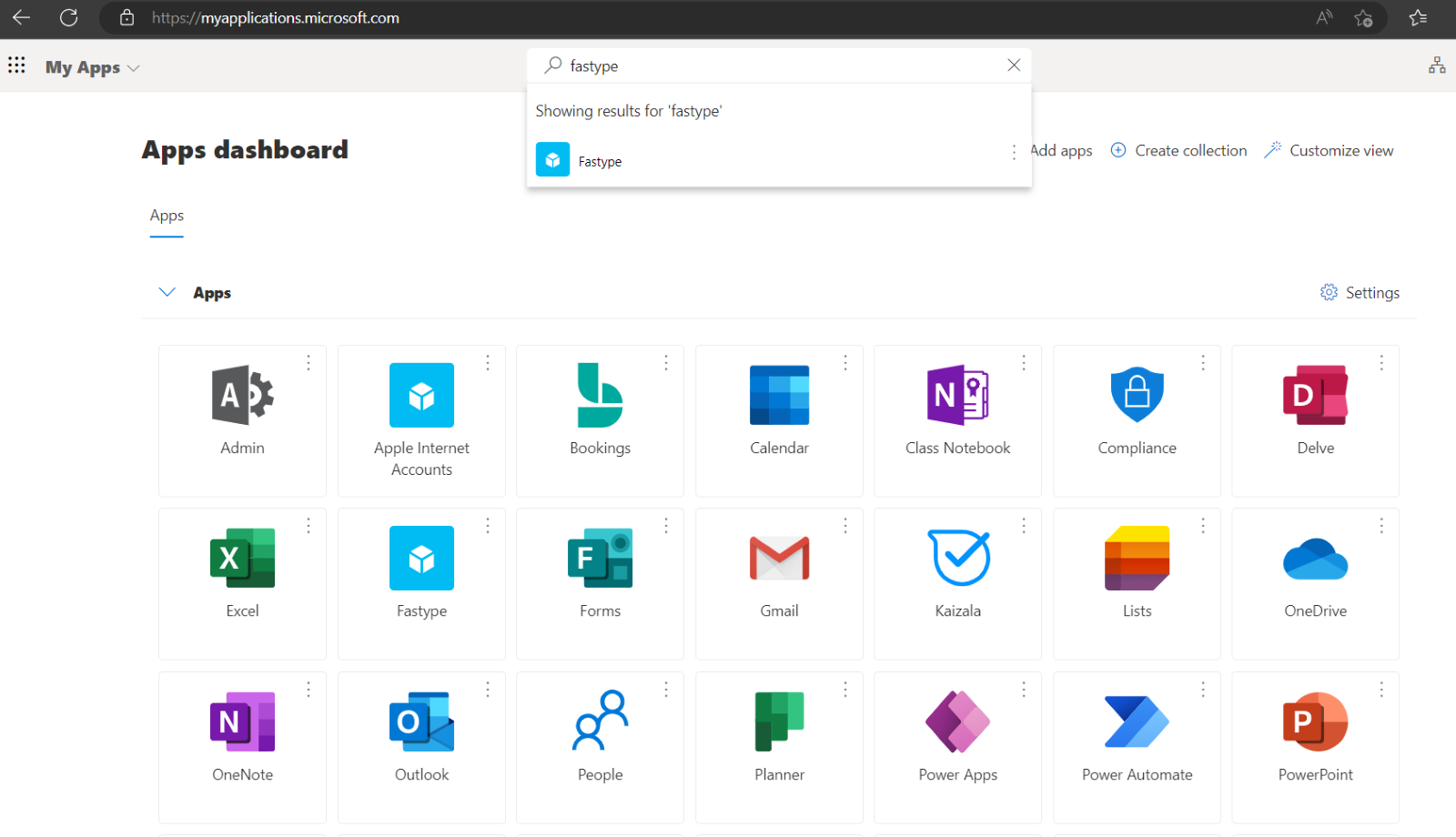
Task: Open the People app
Action: pos(600,747)
